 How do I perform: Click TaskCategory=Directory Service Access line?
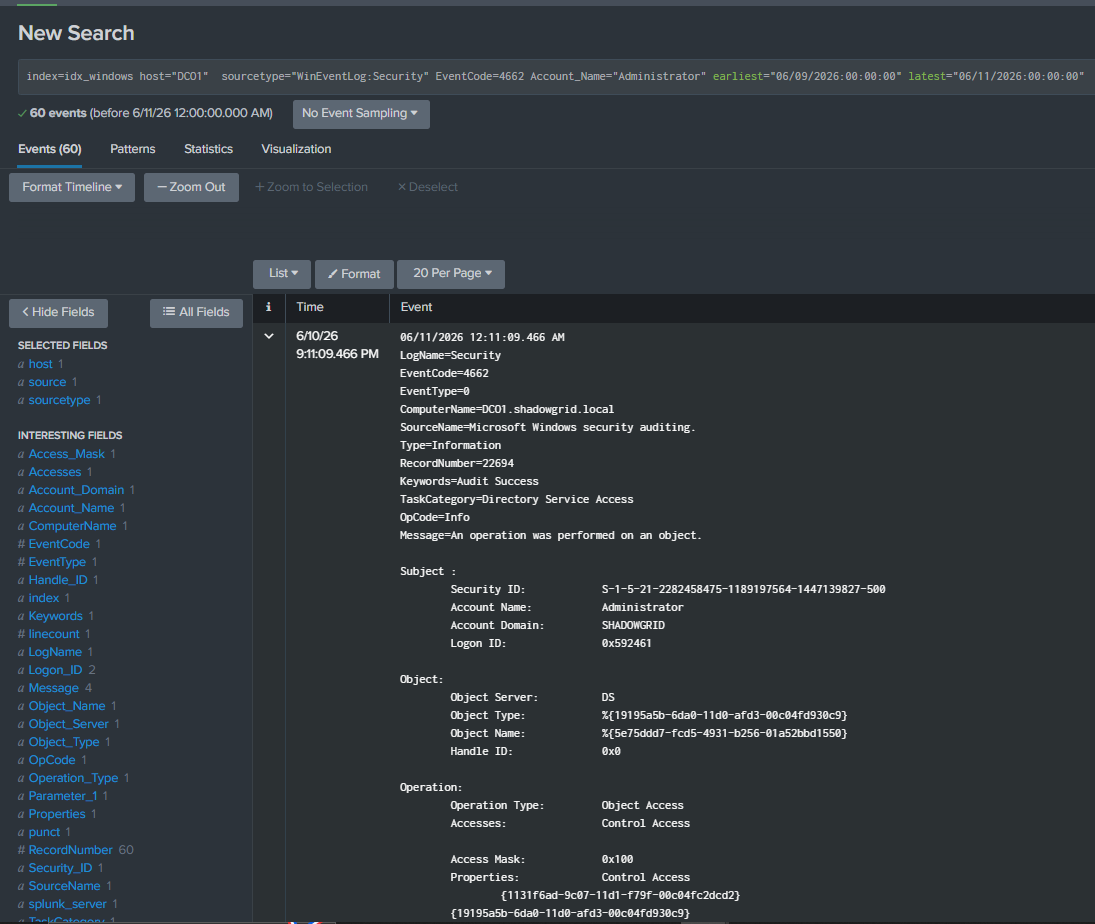click(x=517, y=499)
